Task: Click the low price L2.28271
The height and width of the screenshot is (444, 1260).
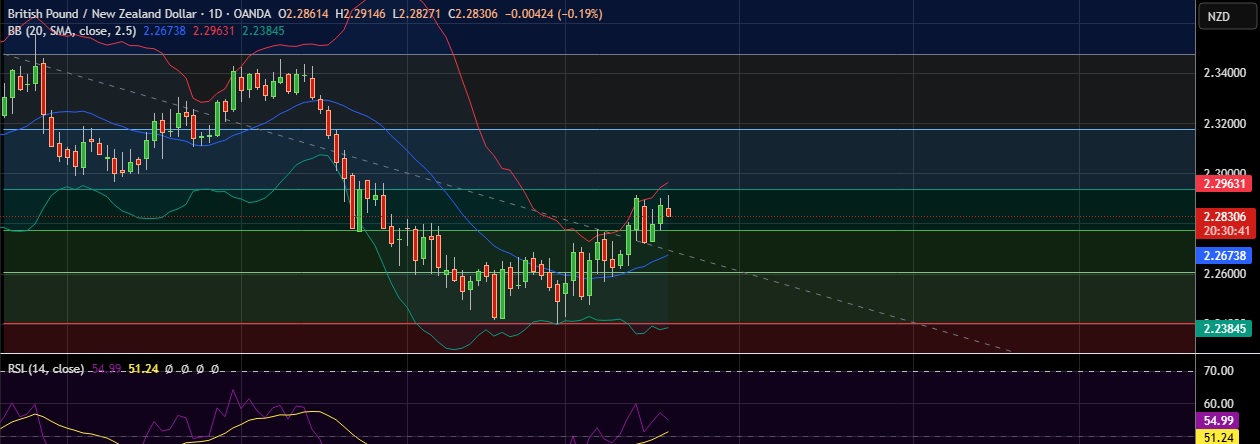Action: [418, 13]
